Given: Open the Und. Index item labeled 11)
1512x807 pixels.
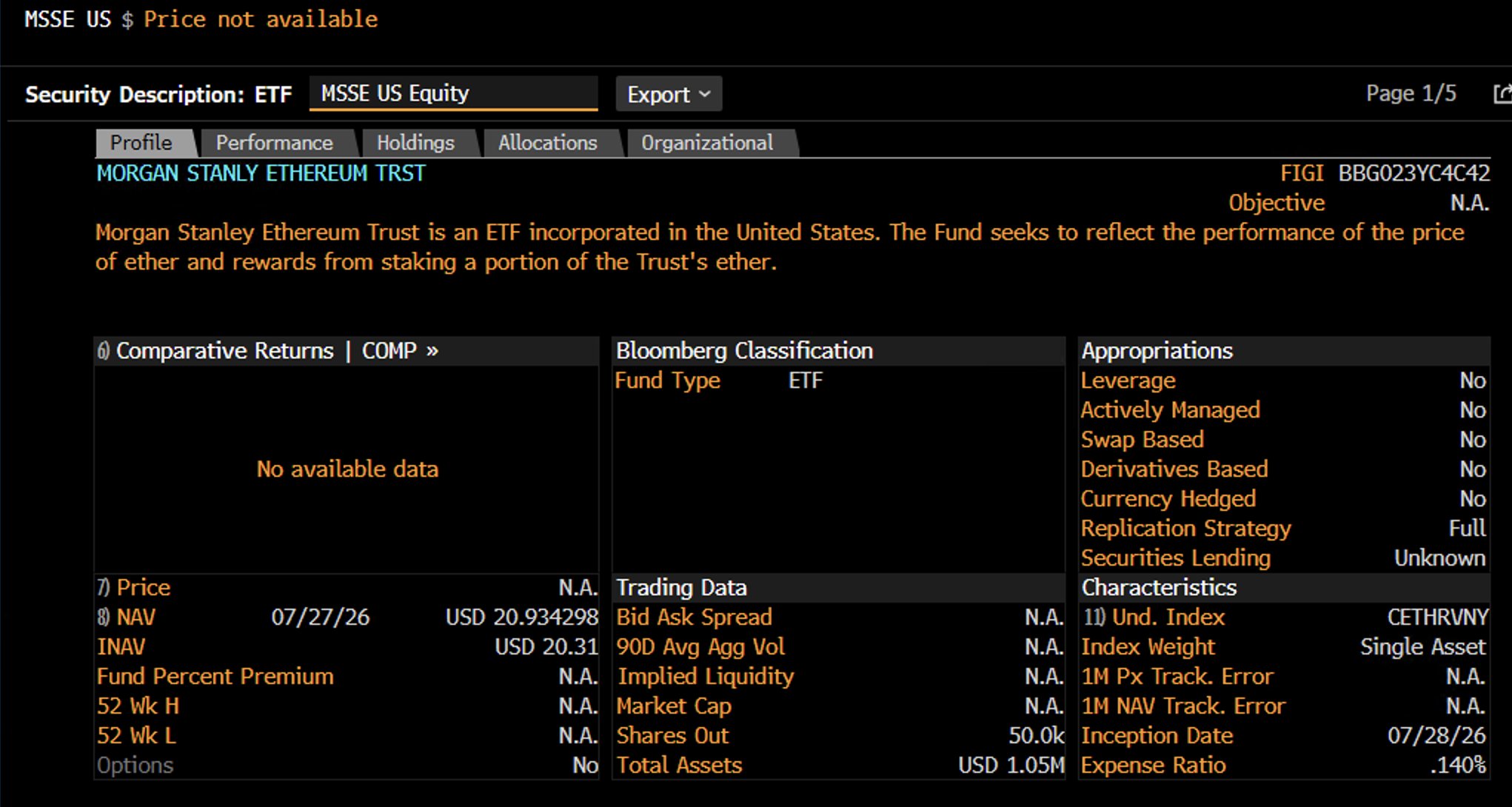Looking at the screenshot, I should (x=1153, y=617).
